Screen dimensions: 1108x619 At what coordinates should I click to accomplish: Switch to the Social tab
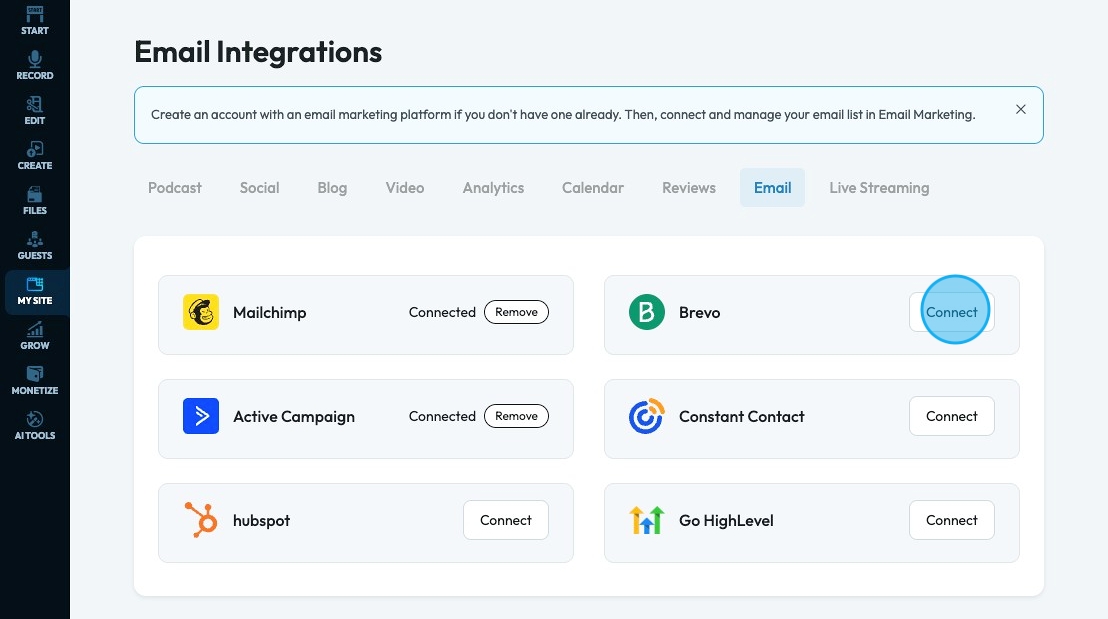260,188
